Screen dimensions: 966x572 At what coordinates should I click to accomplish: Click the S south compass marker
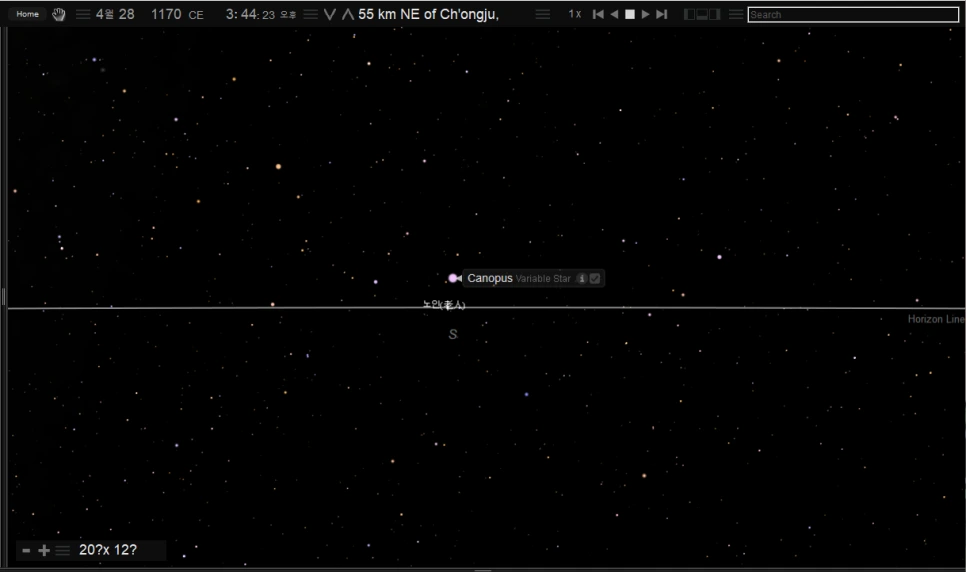[x=453, y=335]
